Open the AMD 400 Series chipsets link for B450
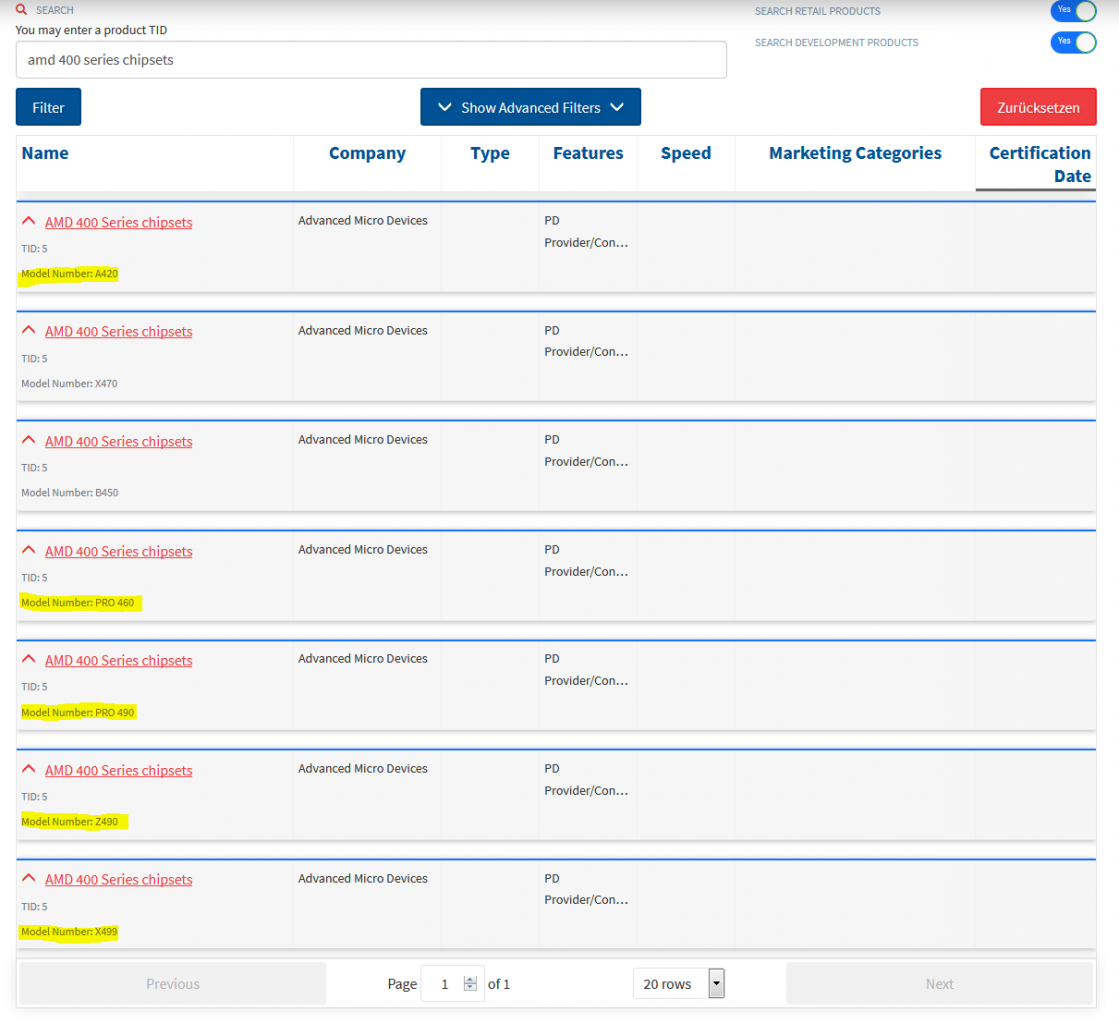Screen dimensions: 1119x1024 point(118,442)
